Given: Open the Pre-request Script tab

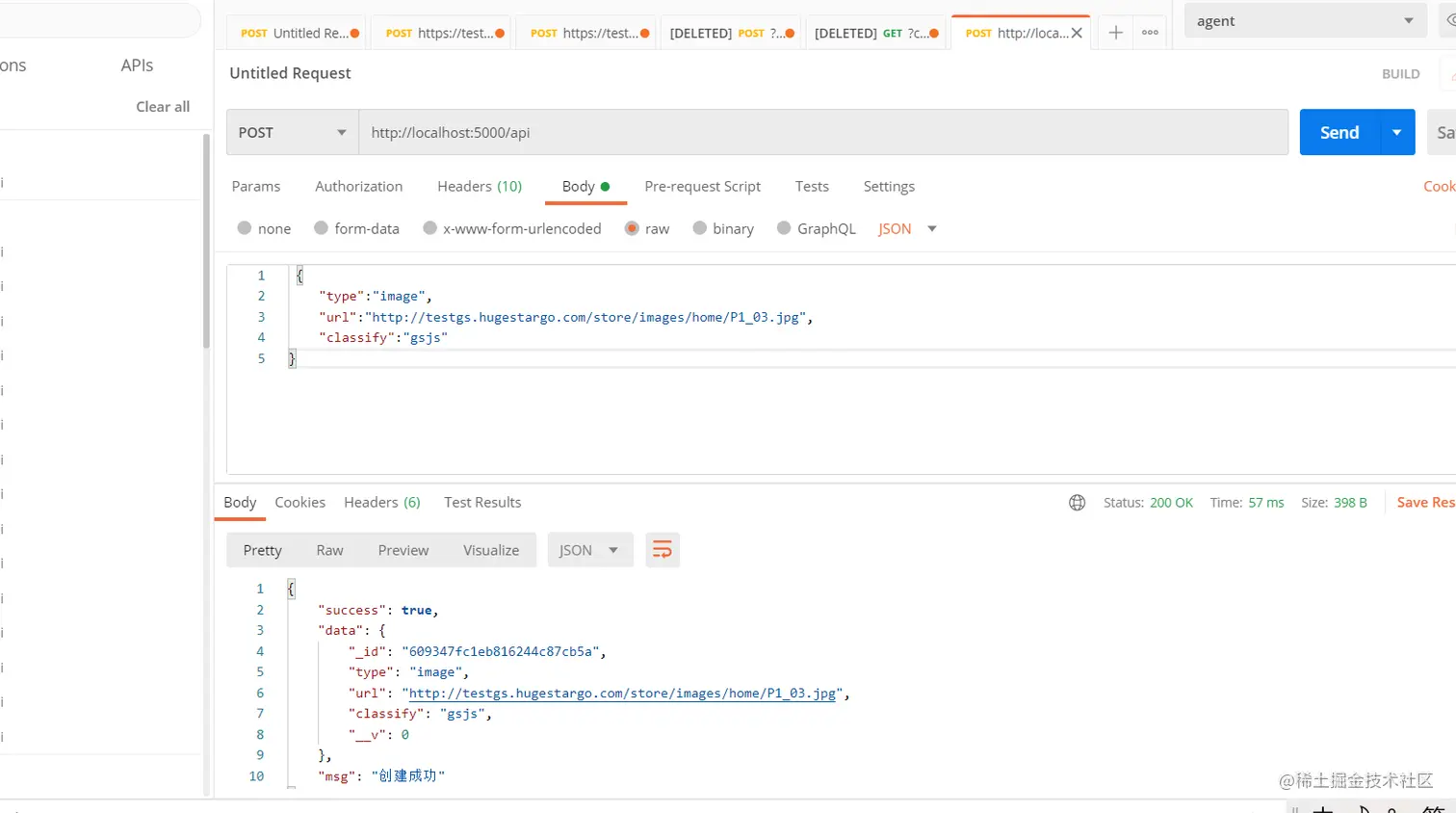Looking at the screenshot, I should [702, 186].
